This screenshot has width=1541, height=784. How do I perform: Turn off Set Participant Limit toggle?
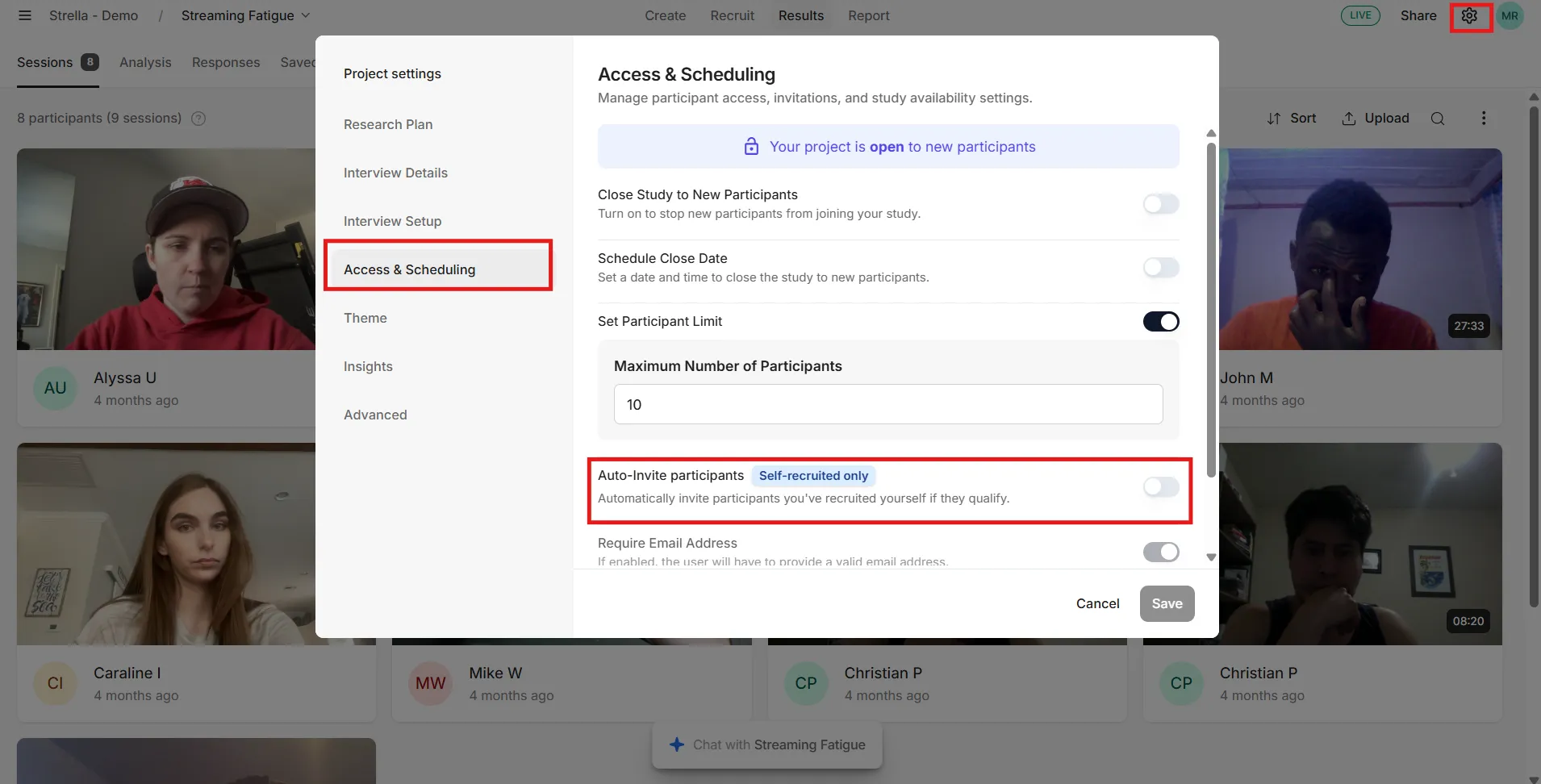[1161, 322]
